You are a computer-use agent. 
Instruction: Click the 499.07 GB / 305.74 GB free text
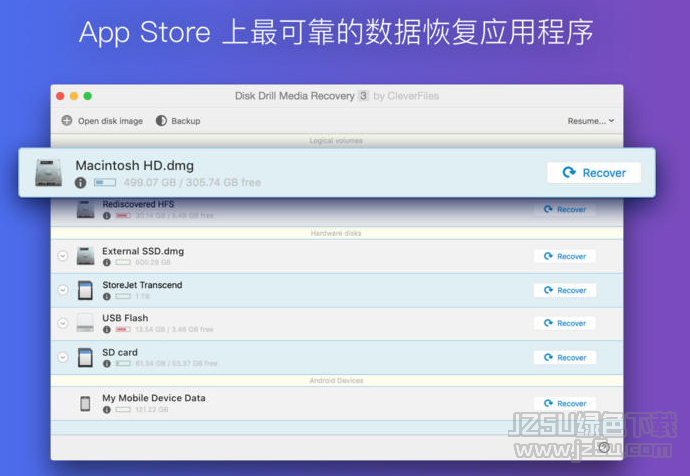pos(192,182)
